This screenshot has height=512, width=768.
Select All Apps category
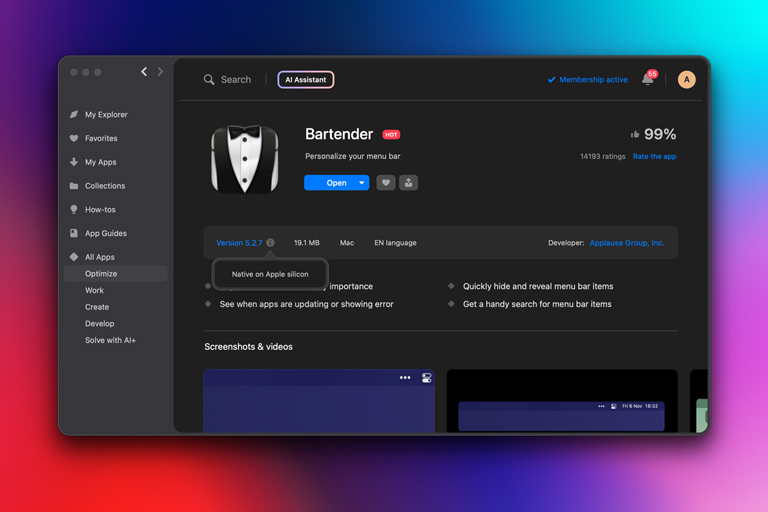[99, 257]
